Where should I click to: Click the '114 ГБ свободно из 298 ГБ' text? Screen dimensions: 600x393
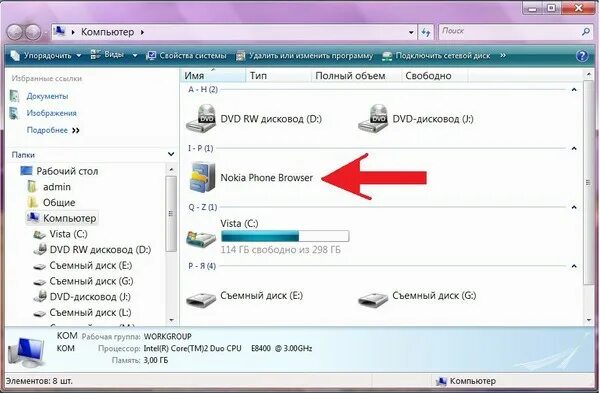(280, 250)
